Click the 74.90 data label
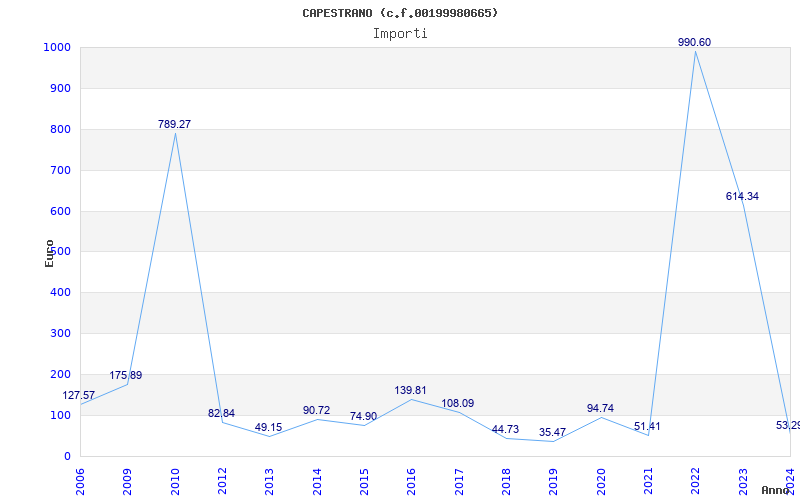 click(363, 416)
